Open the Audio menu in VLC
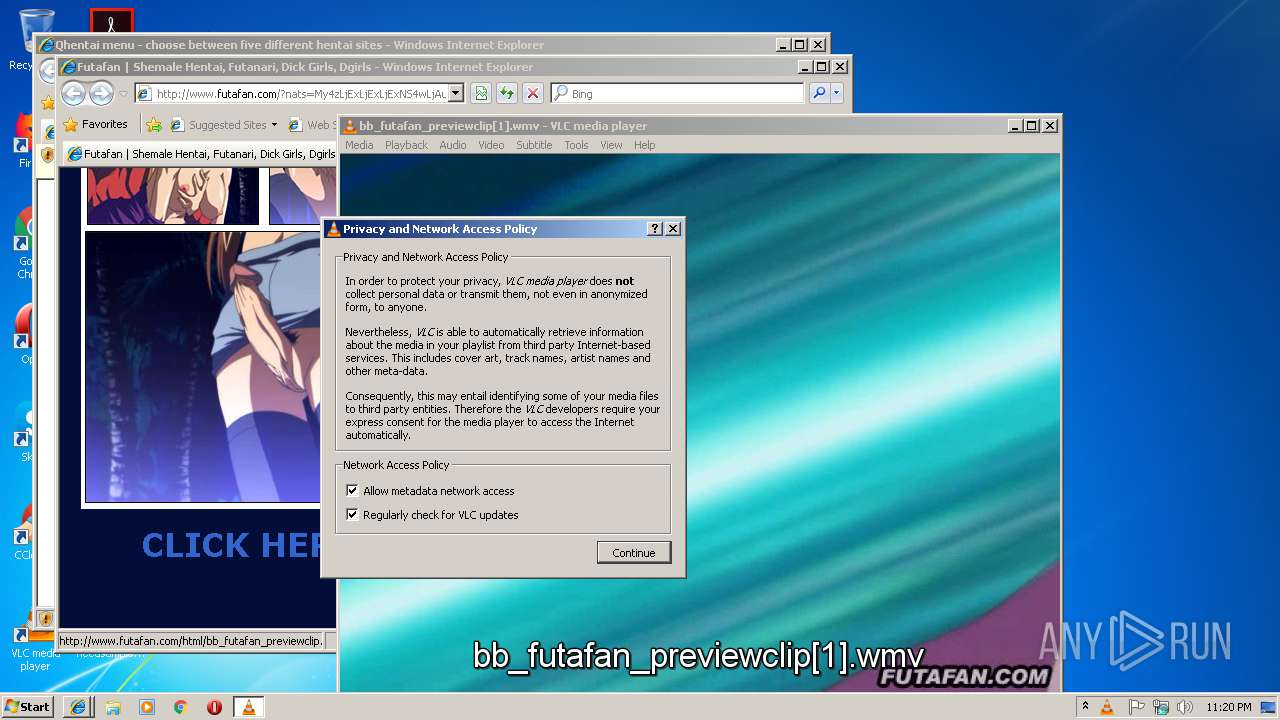This screenshot has height=720, width=1280. (x=453, y=145)
